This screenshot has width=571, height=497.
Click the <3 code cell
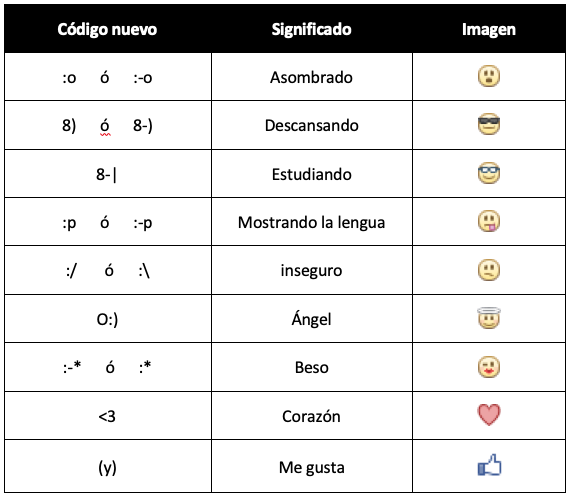point(108,415)
